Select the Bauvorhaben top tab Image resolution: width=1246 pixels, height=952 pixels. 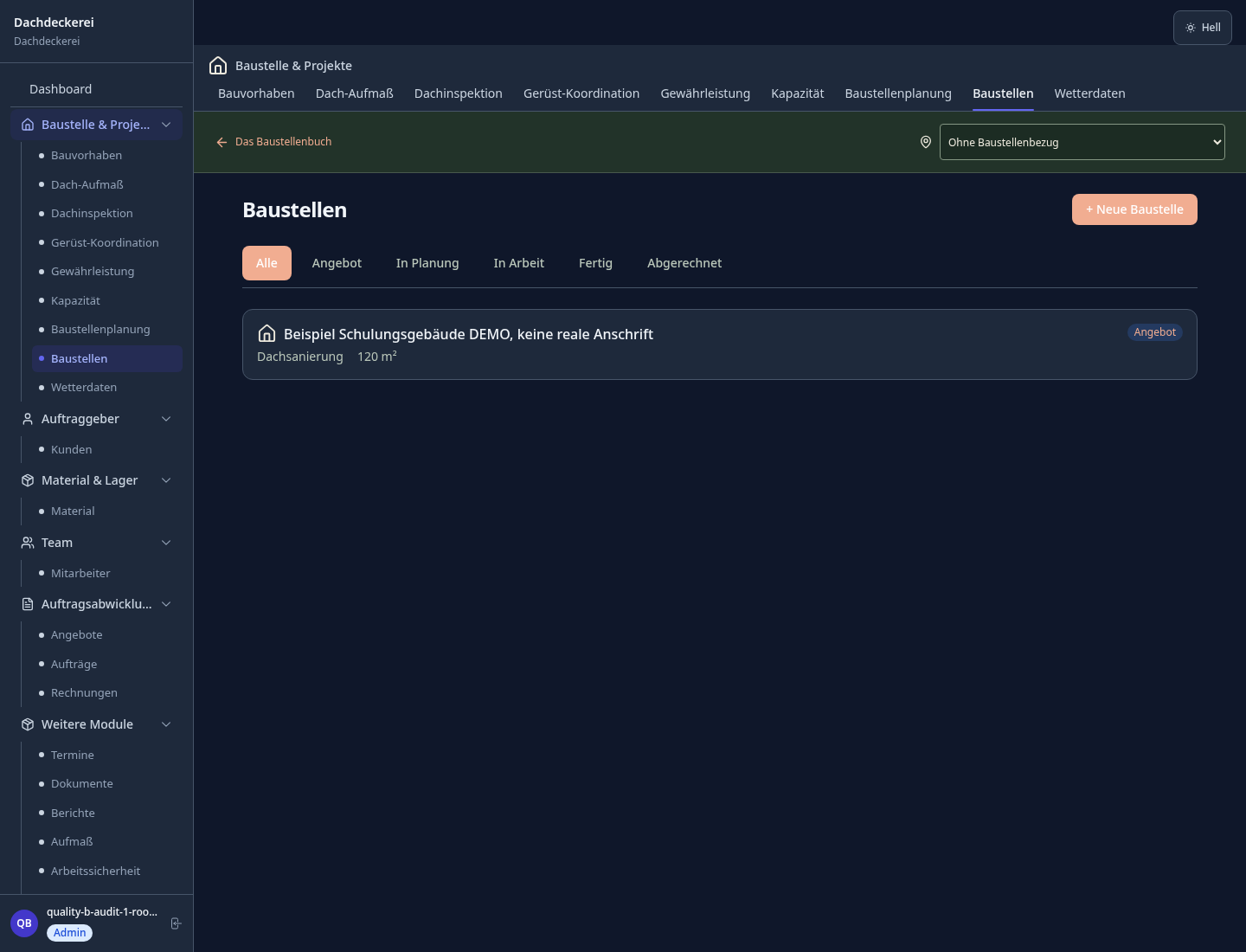click(x=256, y=93)
